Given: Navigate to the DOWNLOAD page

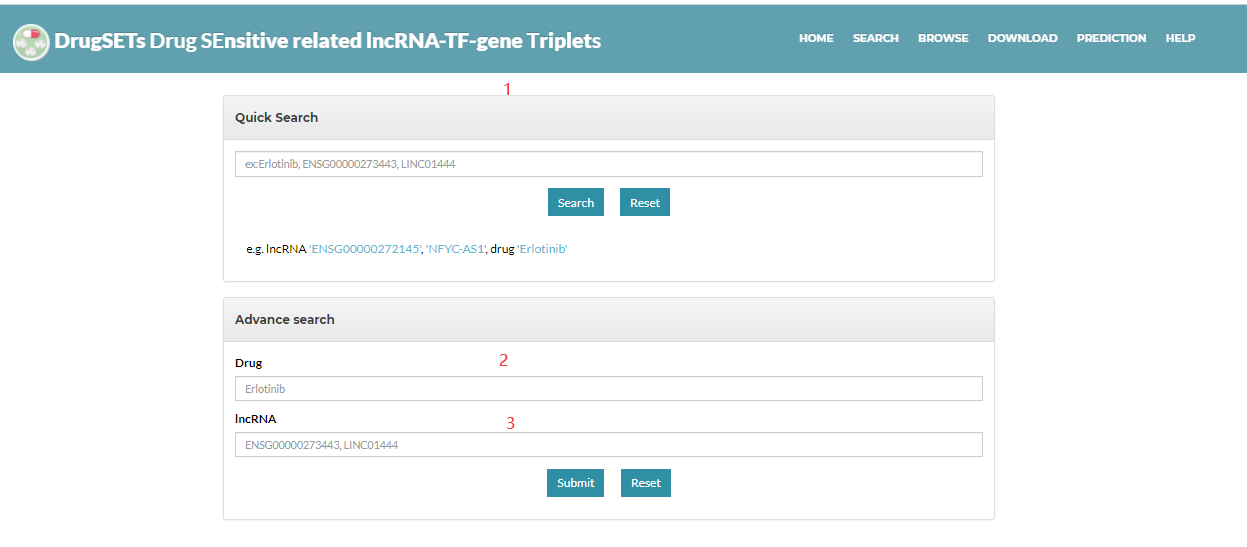Looking at the screenshot, I should (1022, 38).
